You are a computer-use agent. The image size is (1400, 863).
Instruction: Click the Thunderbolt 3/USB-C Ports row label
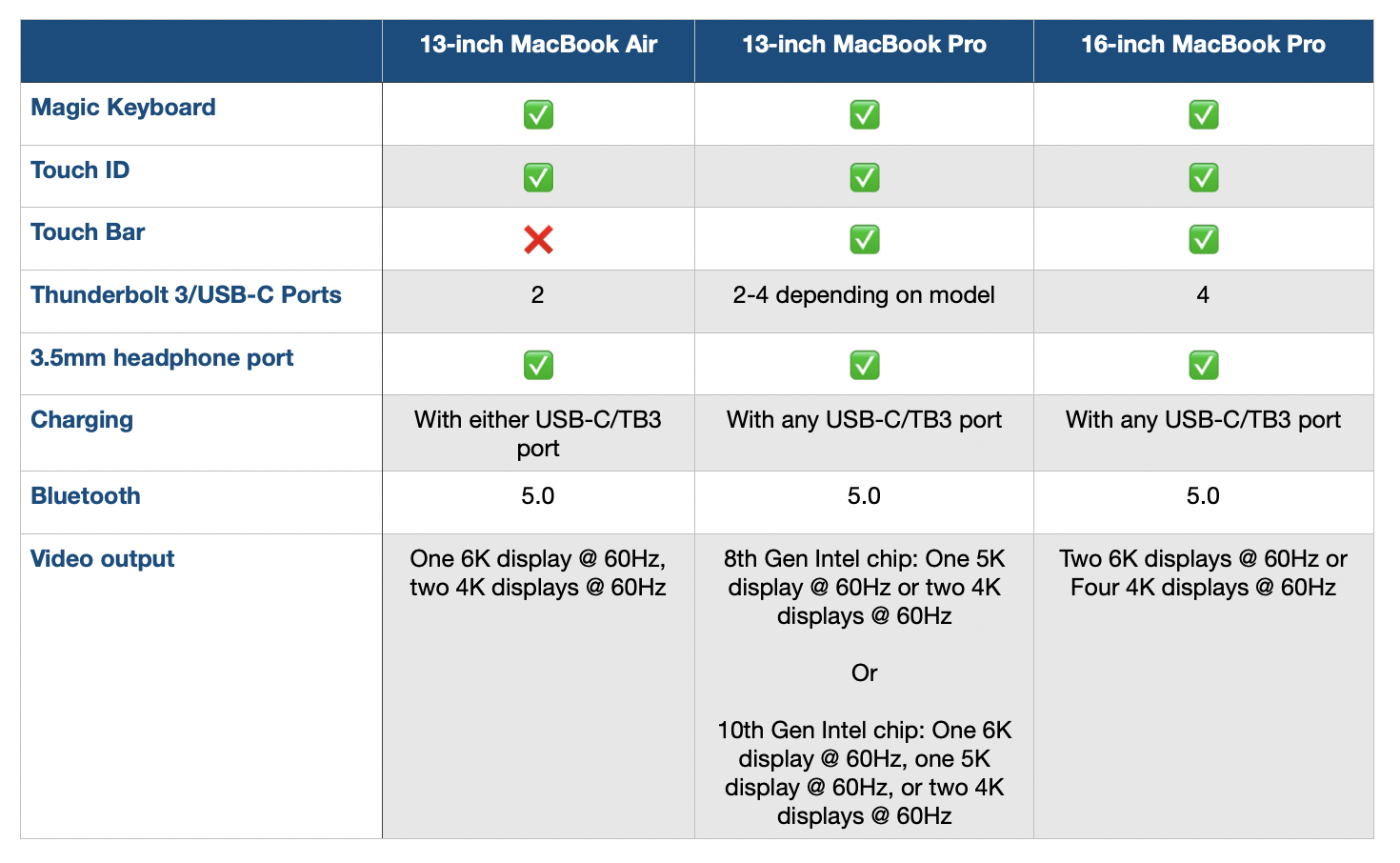tap(186, 295)
